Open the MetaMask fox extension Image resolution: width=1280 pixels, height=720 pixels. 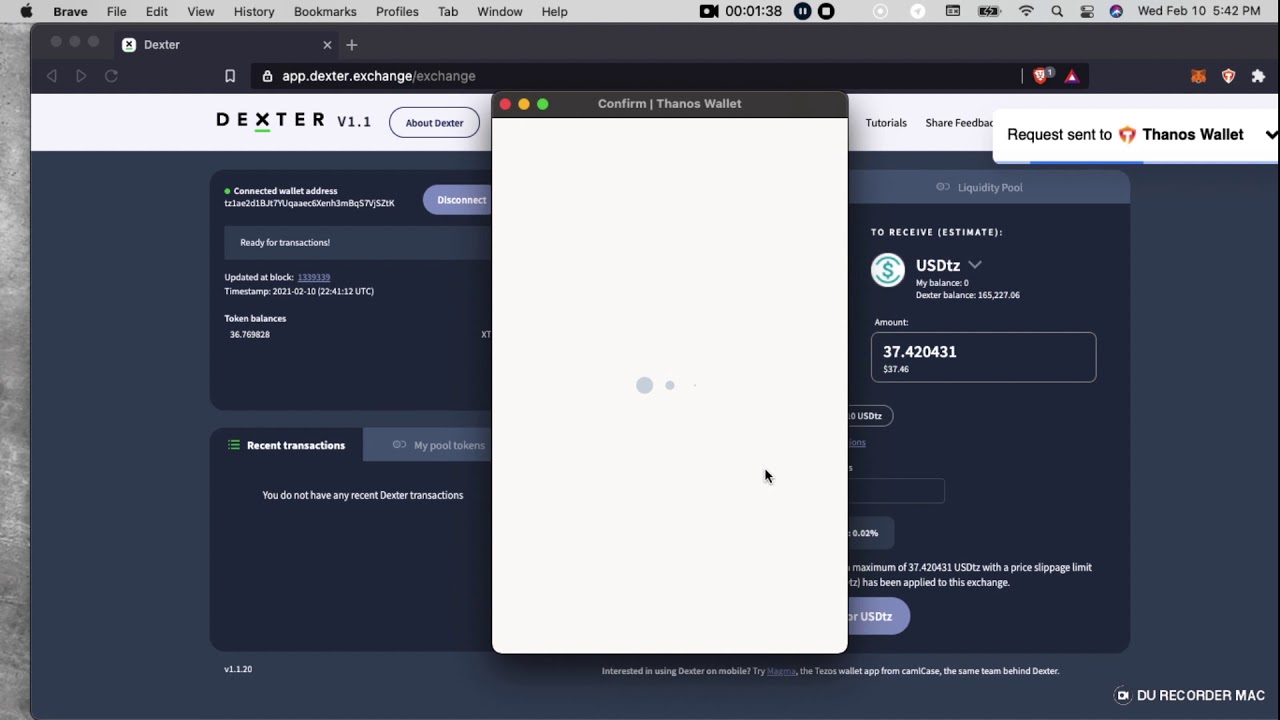(x=1198, y=76)
